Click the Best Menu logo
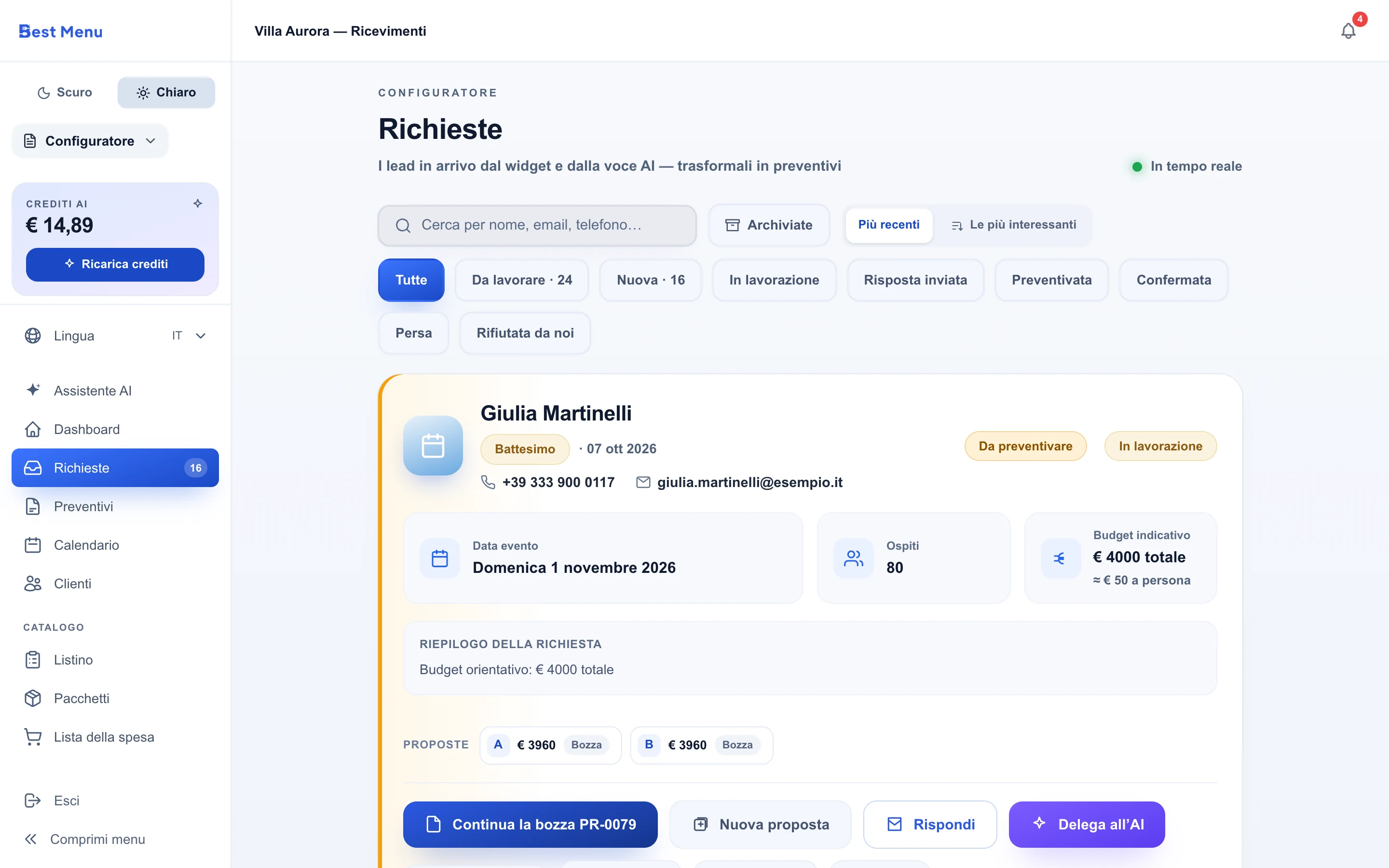 click(61, 31)
